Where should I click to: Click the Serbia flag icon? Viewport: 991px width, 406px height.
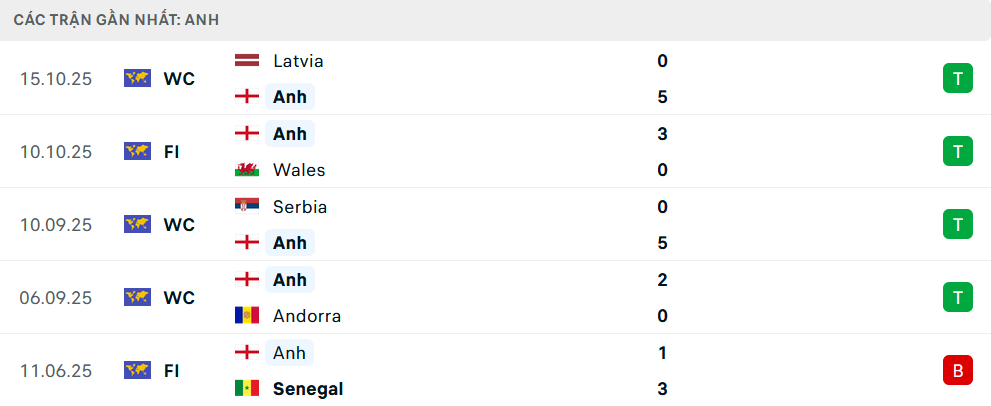point(246,207)
